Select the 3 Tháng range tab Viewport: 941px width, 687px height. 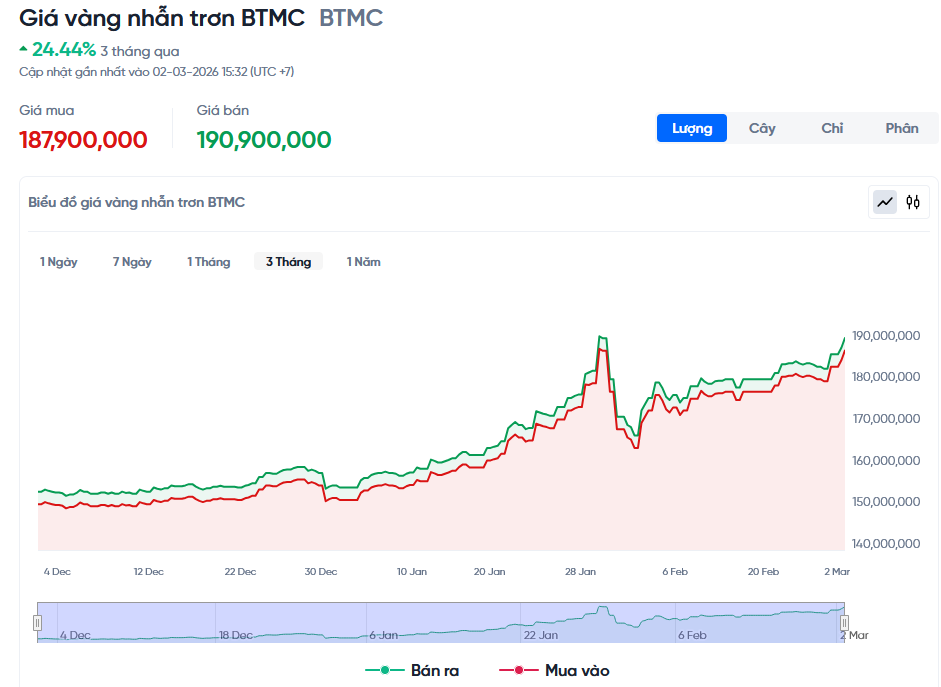[288, 262]
